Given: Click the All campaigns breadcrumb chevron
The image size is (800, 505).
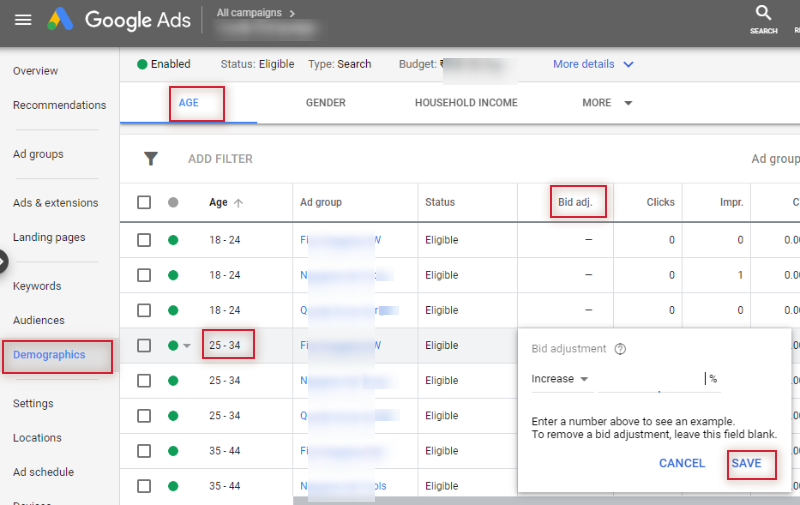Looking at the screenshot, I should (x=292, y=13).
